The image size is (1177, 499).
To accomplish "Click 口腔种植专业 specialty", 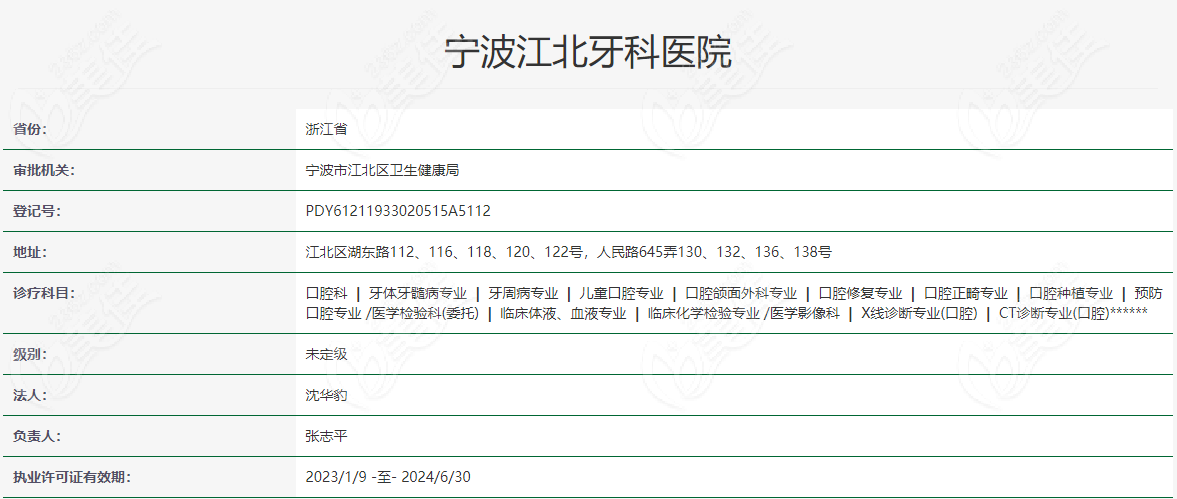I will pos(1070,293).
